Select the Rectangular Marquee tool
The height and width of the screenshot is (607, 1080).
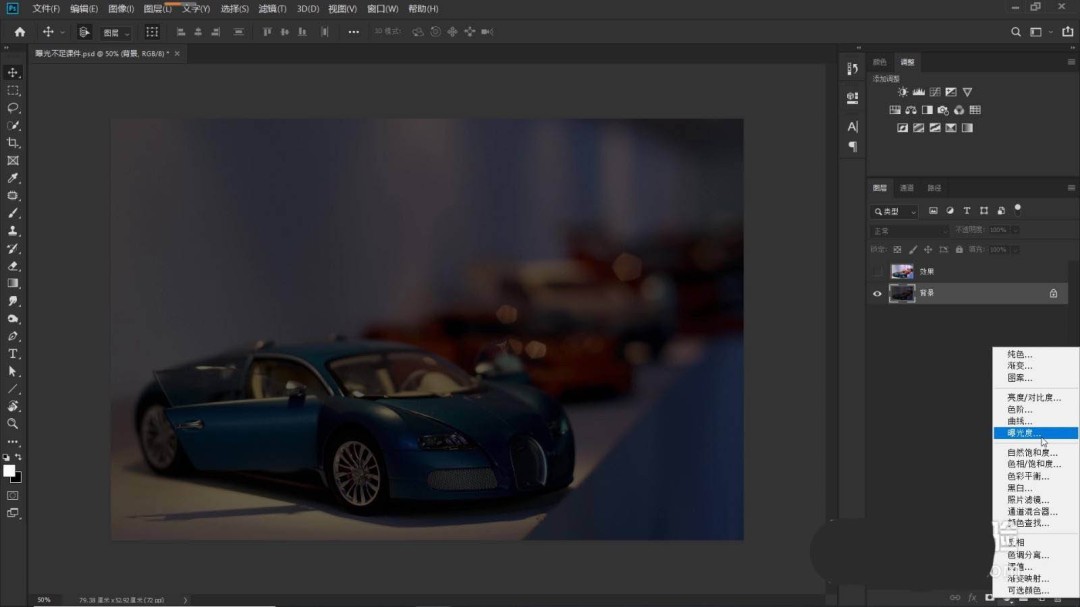click(13, 90)
